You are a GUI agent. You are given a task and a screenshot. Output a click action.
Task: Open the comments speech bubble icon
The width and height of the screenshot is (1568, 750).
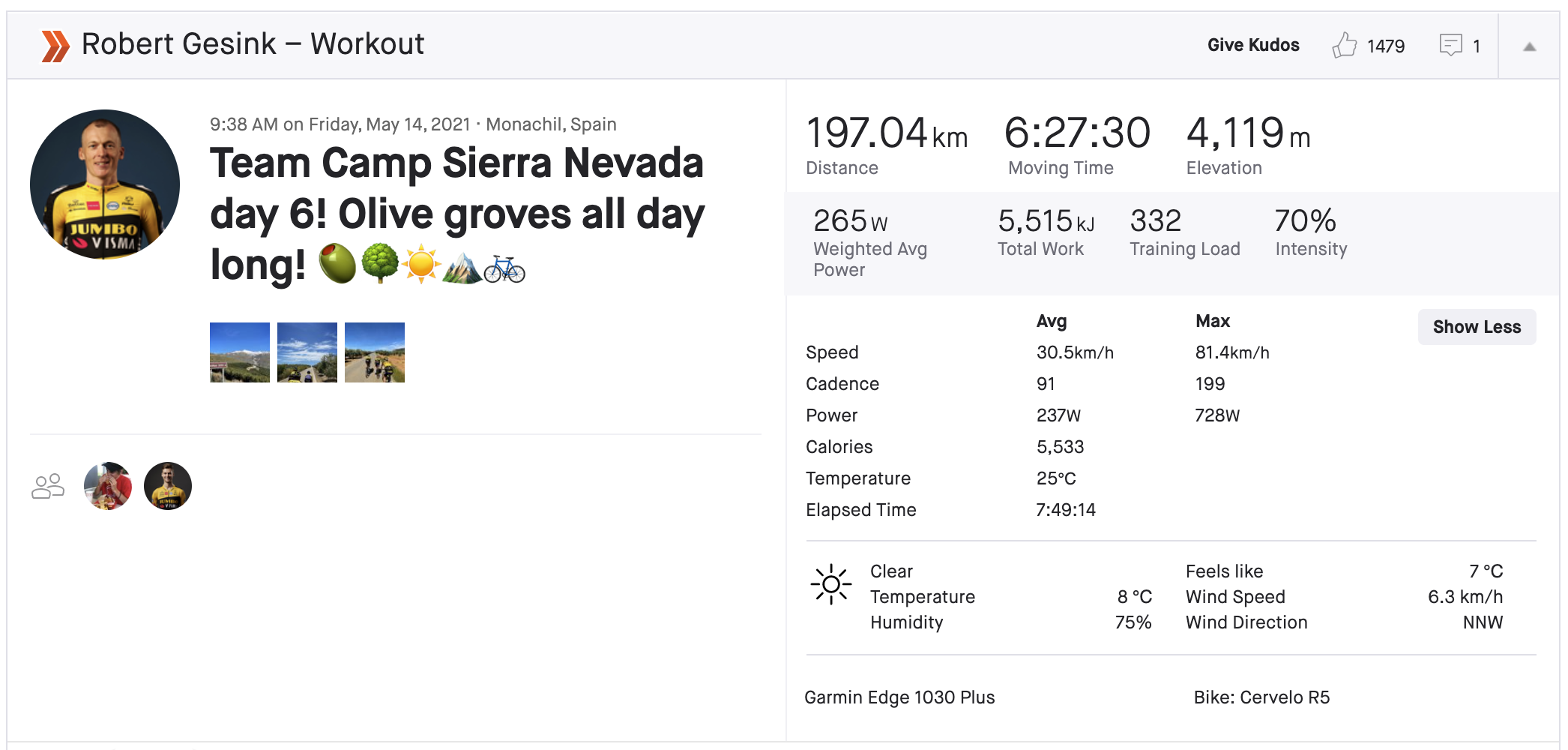[1450, 45]
